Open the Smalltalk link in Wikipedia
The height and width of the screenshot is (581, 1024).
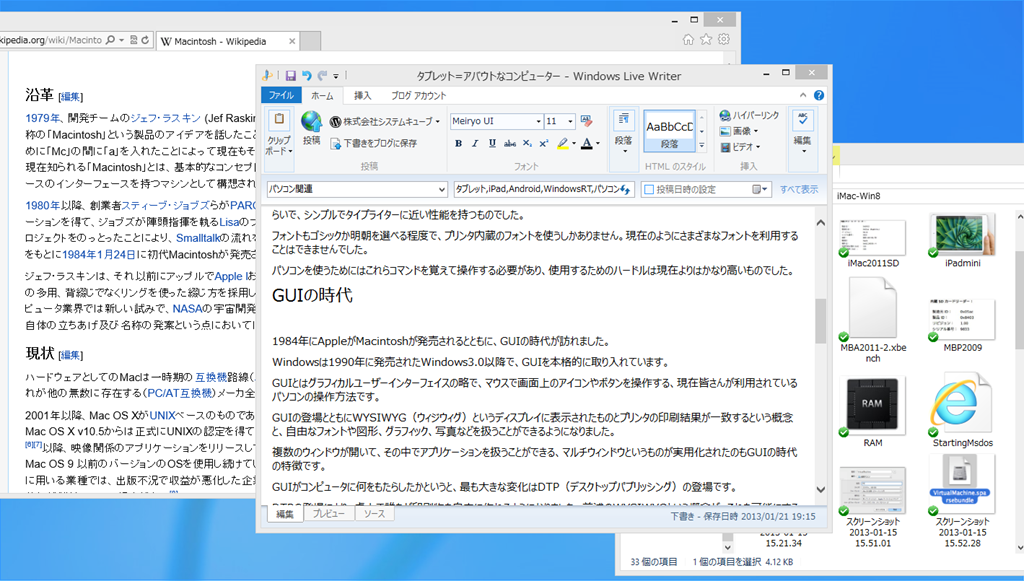click(x=198, y=238)
